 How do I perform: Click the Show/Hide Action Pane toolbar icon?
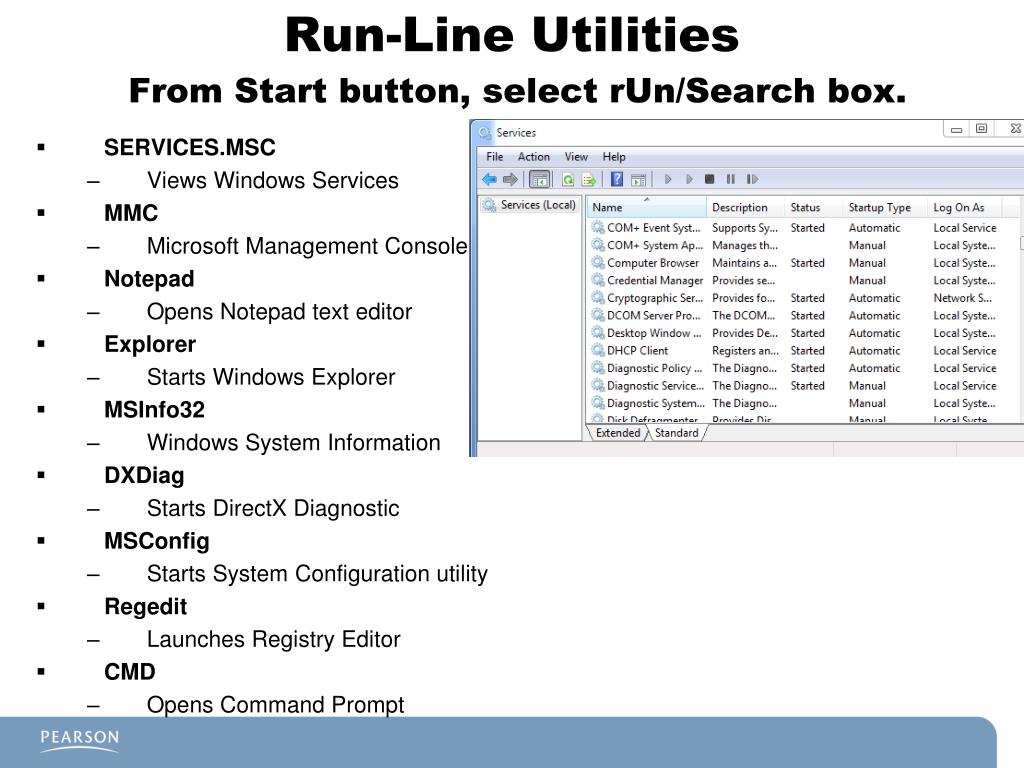coord(639,179)
